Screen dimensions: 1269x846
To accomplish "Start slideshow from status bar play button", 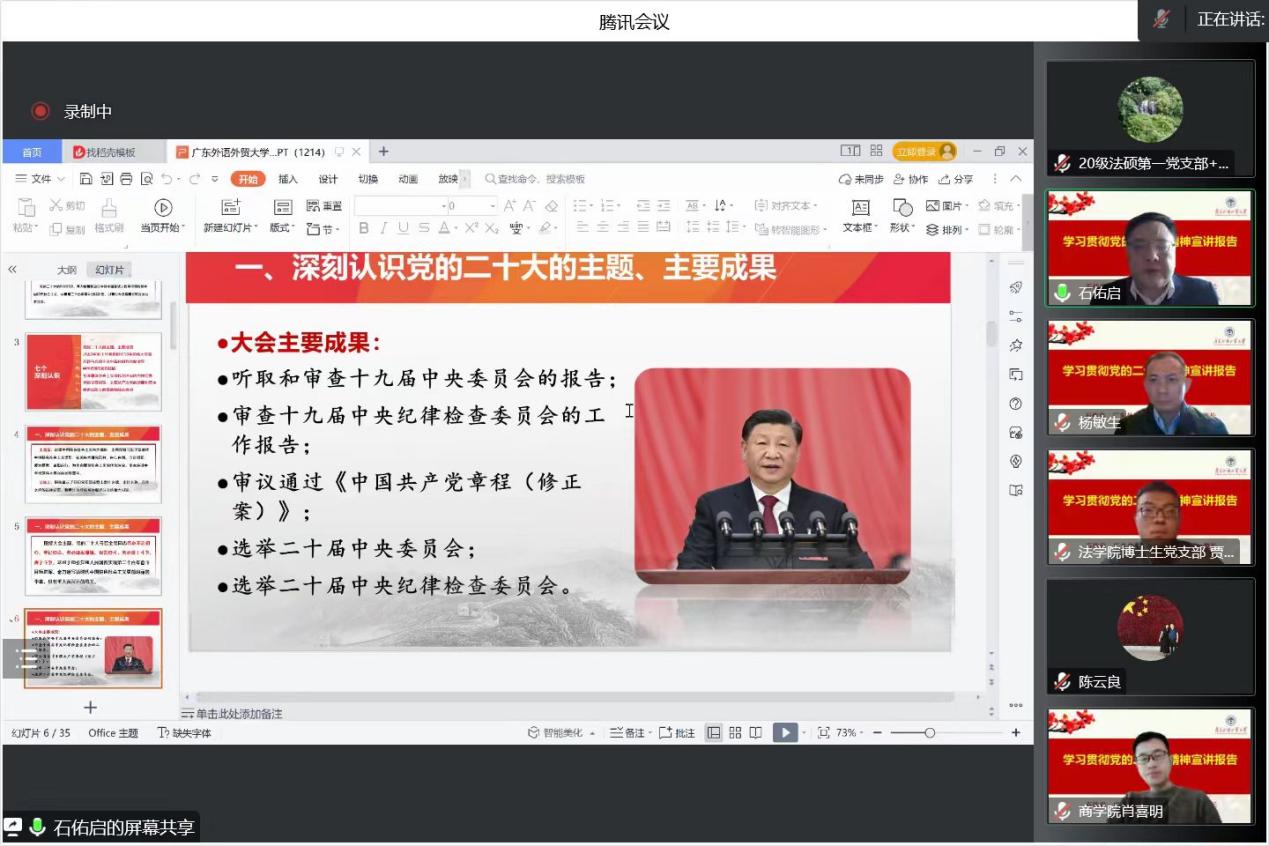I will coord(785,733).
